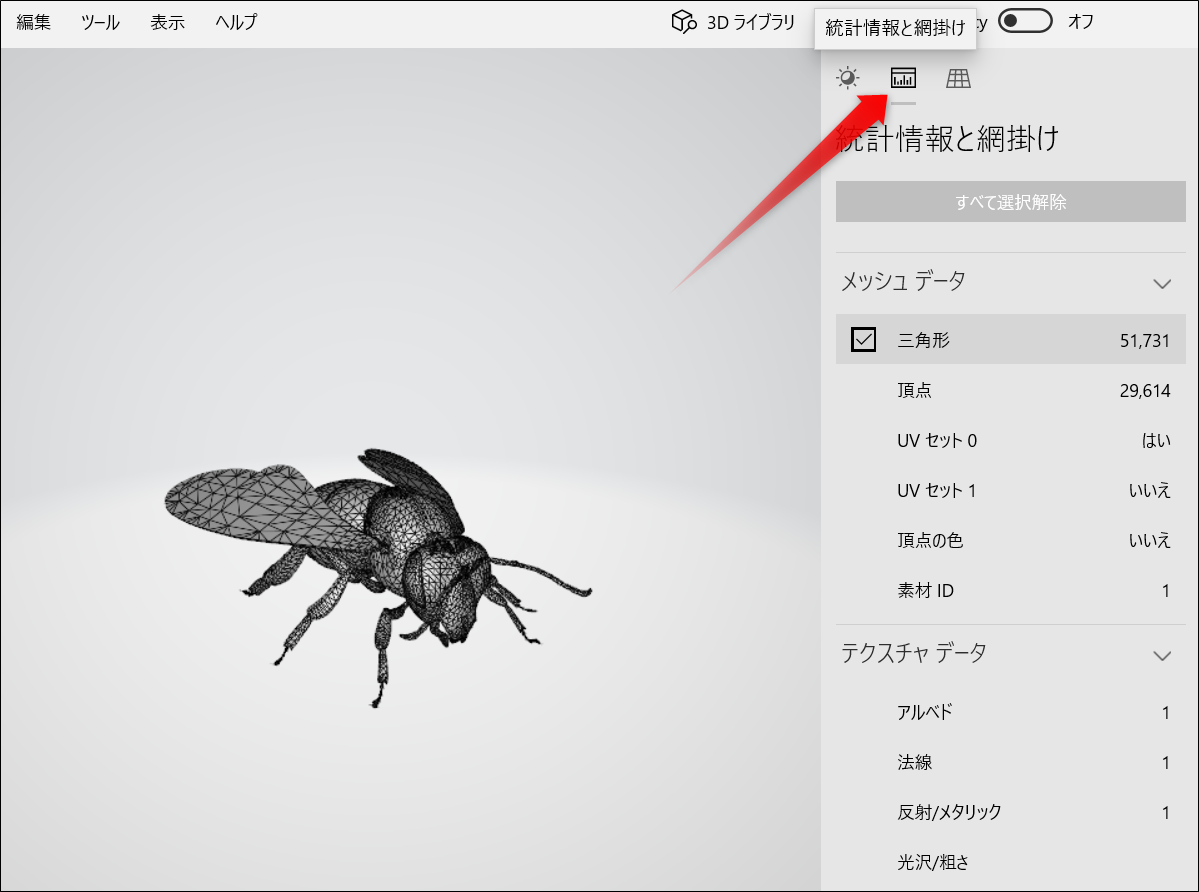The image size is (1199, 892).
Task: Select the UV セット 1 row
Action: pyautogui.click(x=1010, y=490)
